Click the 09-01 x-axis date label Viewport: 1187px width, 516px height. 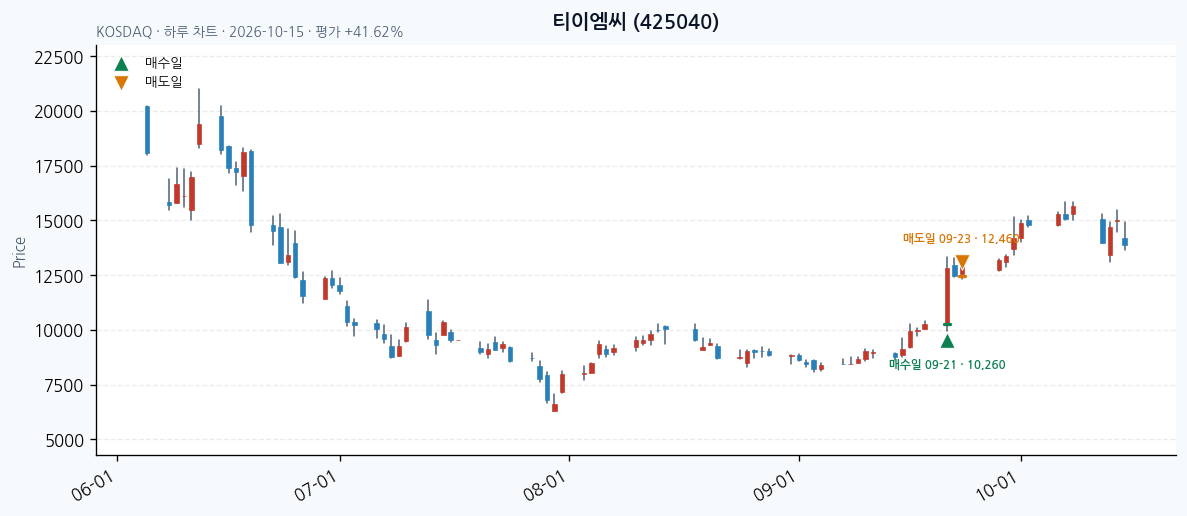[x=774, y=486]
